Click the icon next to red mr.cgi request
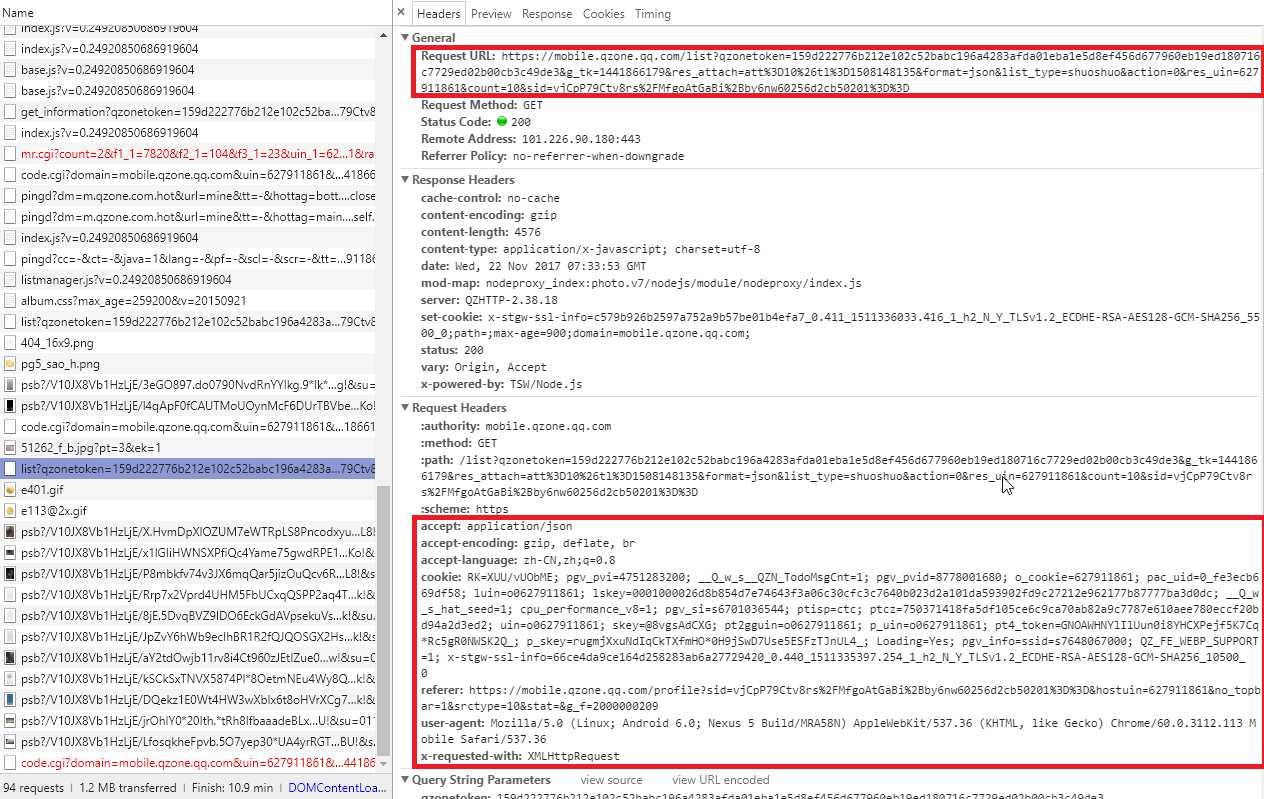The width and height of the screenshot is (1264, 799). [x=10, y=154]
